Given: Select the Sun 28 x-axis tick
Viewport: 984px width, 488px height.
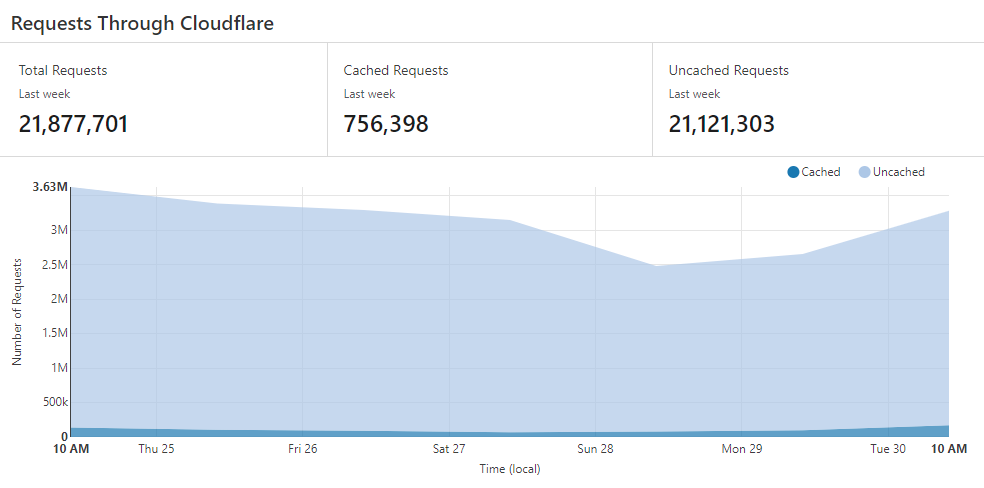Looking at the screenshot, I should (x=595, y=449).
